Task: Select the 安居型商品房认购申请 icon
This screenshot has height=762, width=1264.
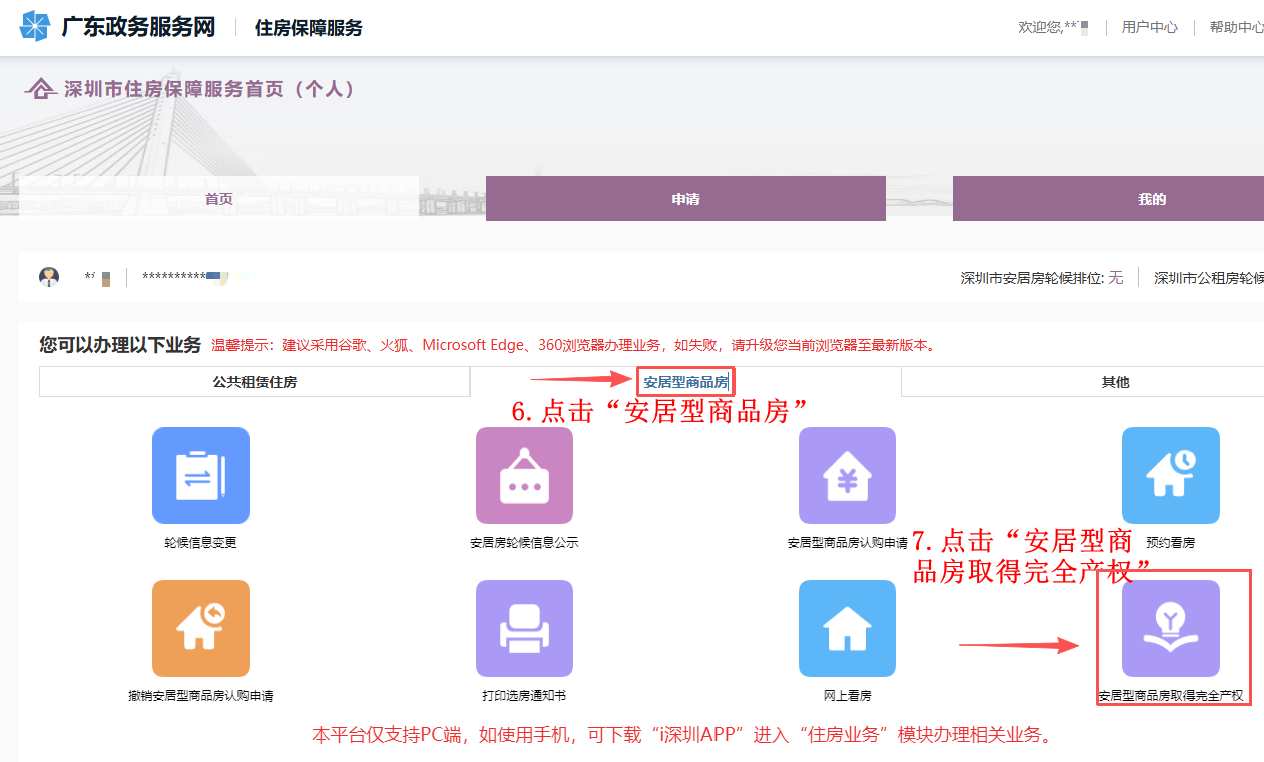Action: pyautogui.click(x=847, y=476)
